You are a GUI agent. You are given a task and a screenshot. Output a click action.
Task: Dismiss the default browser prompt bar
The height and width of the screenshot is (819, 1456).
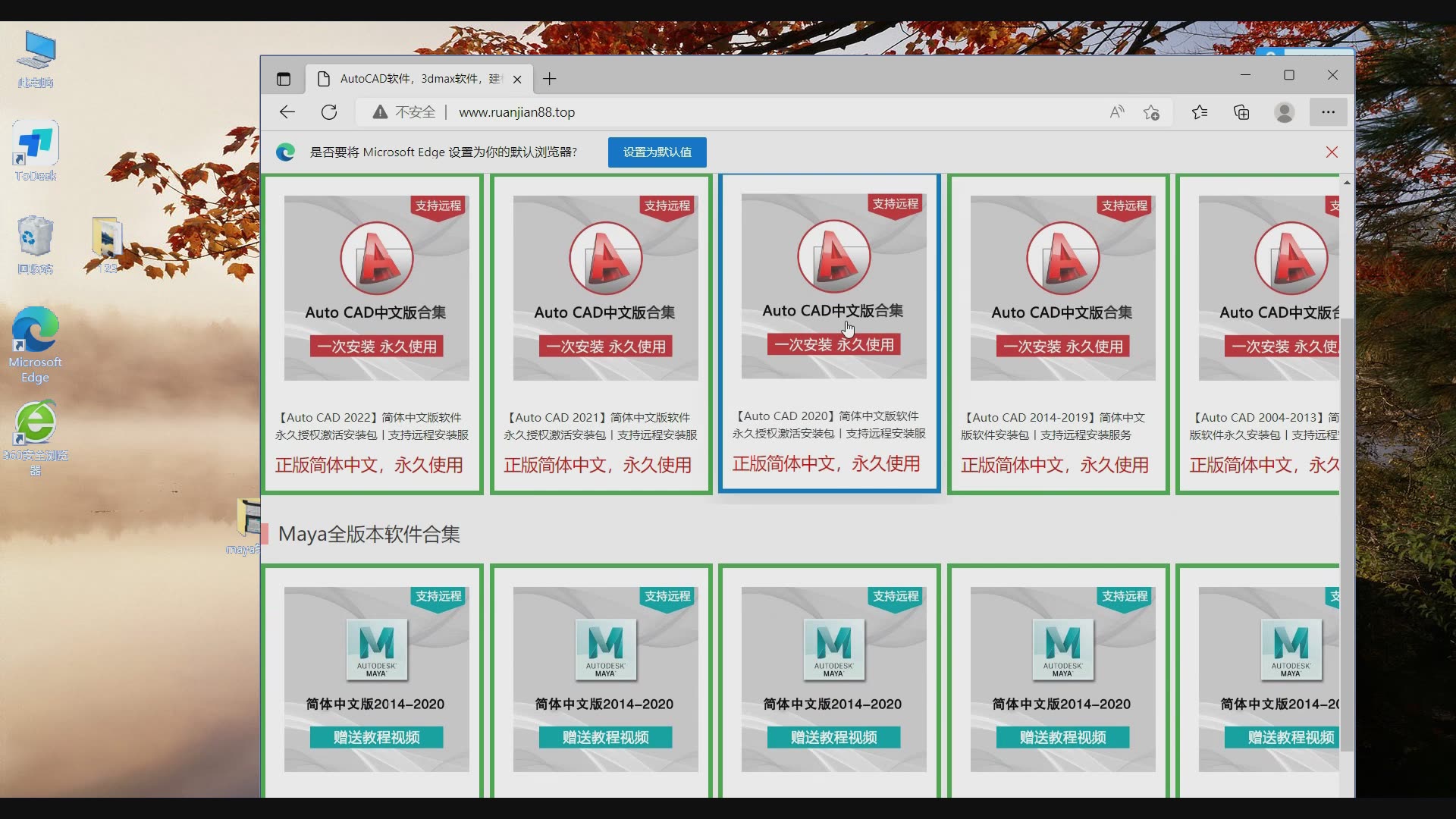tap(1332, 152)
